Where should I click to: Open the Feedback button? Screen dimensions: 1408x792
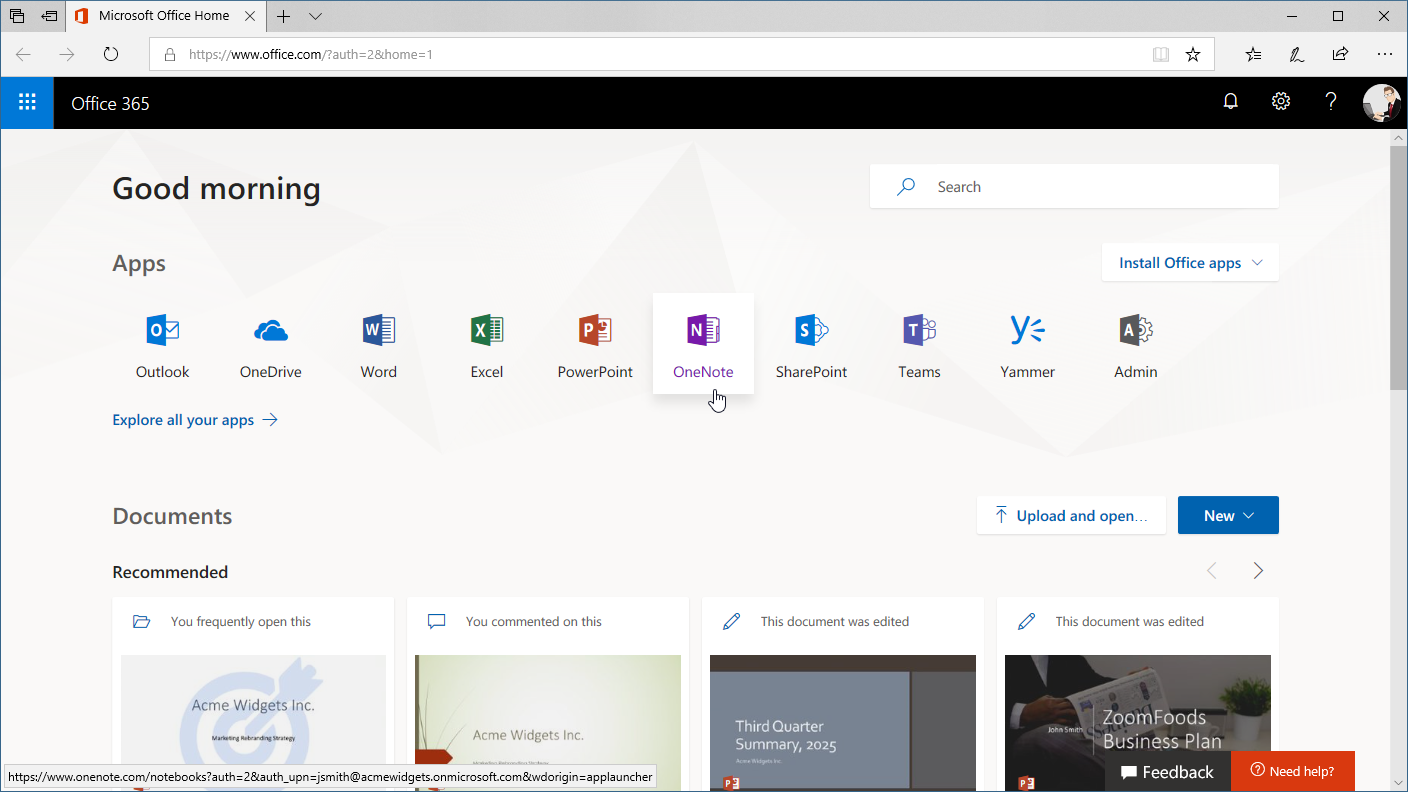pos(1168,772)
